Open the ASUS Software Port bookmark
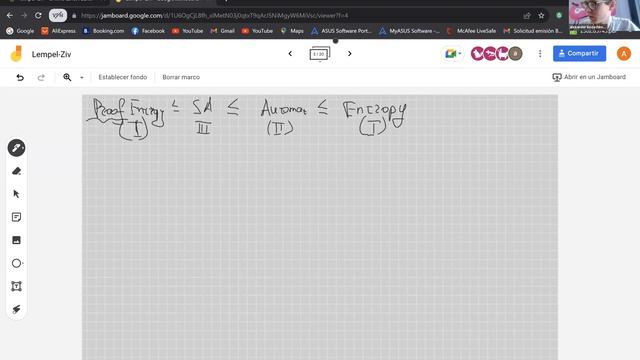The image size is (640, 360). tap(341, 31)
